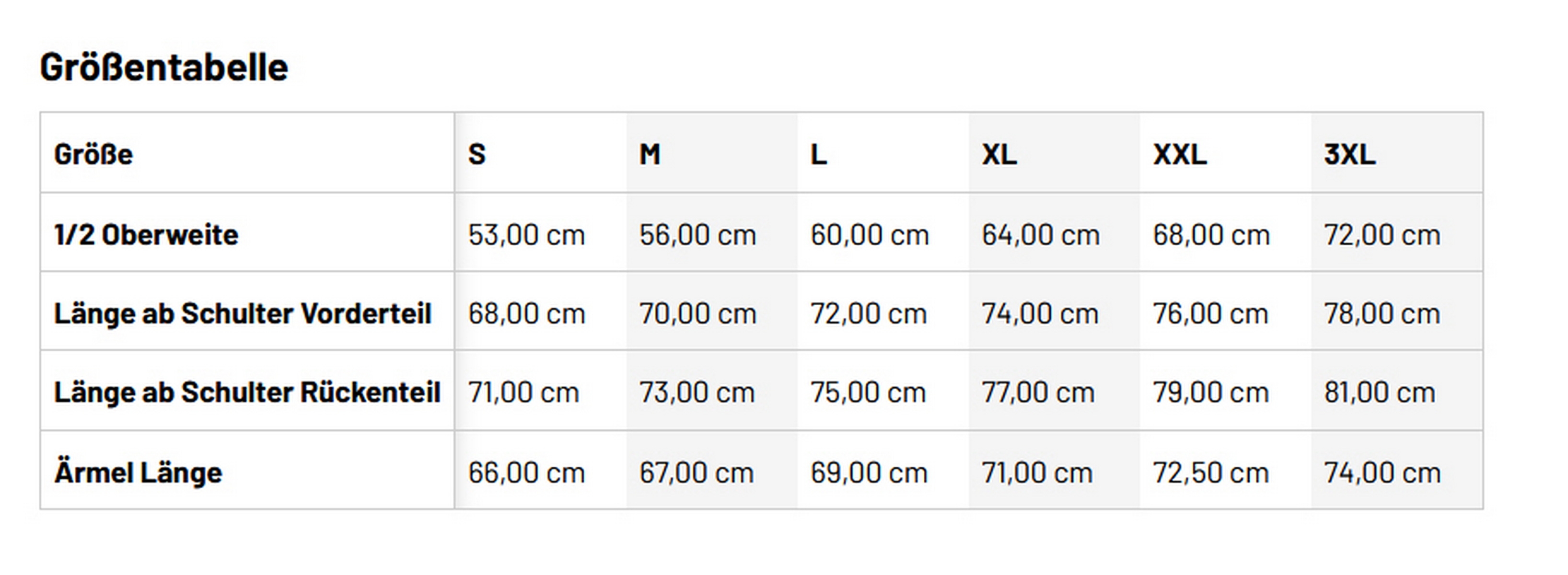Click the 53,00 cm cell
Viewport: 1568px width, 575px height.
click(x=526, y=235)
